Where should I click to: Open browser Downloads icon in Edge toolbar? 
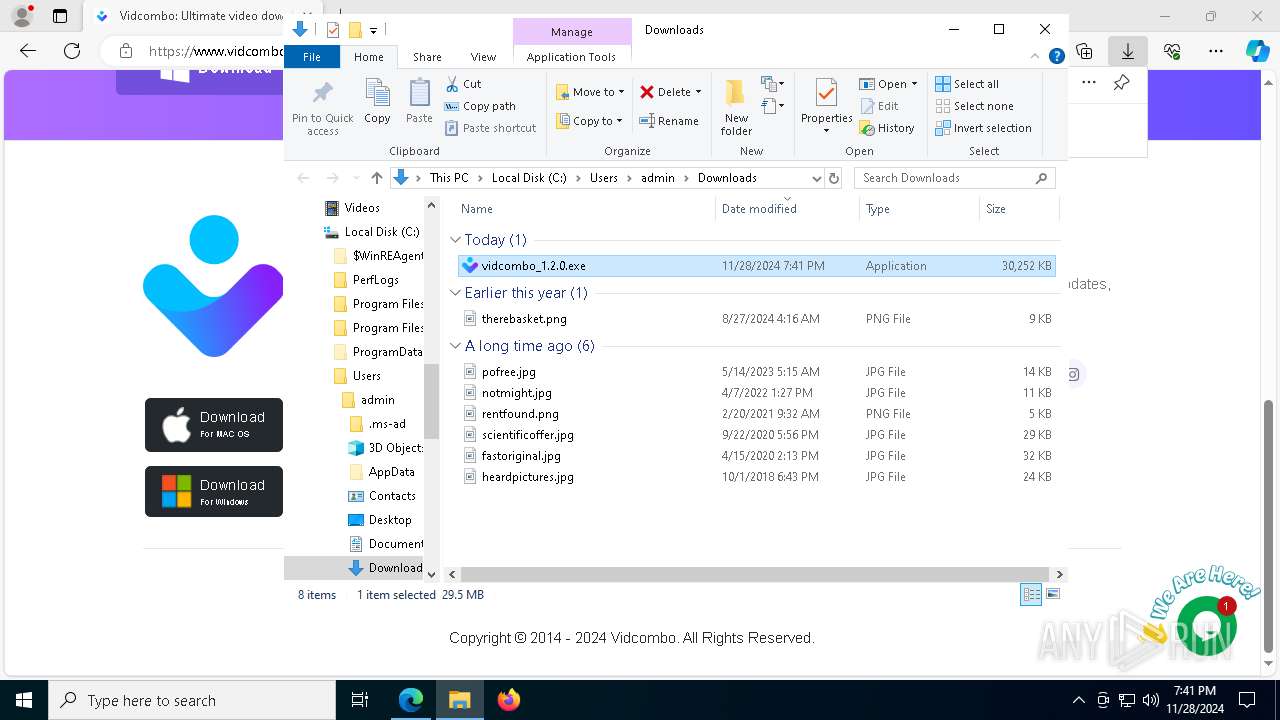coord(1128,50)
